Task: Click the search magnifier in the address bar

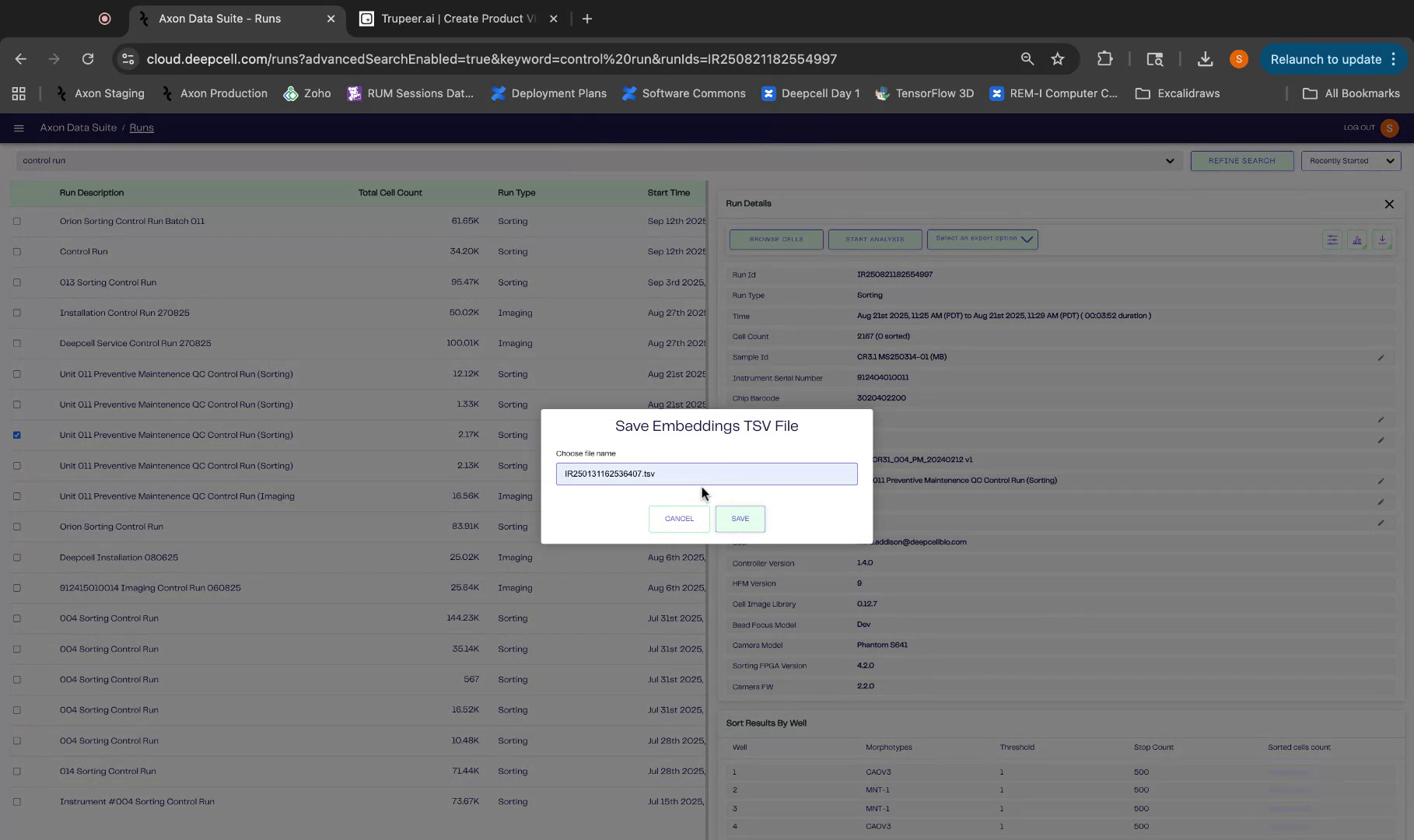Action: [x=1027, y=58]
